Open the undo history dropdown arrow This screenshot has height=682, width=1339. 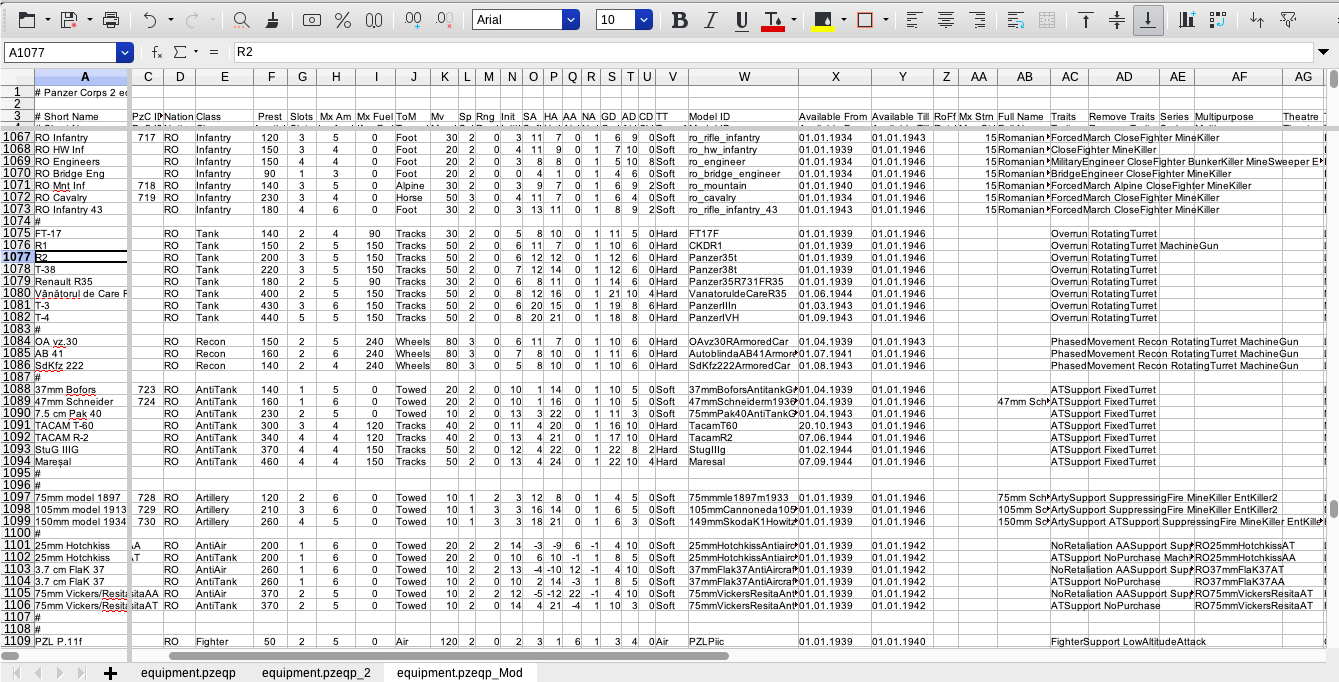170,20
